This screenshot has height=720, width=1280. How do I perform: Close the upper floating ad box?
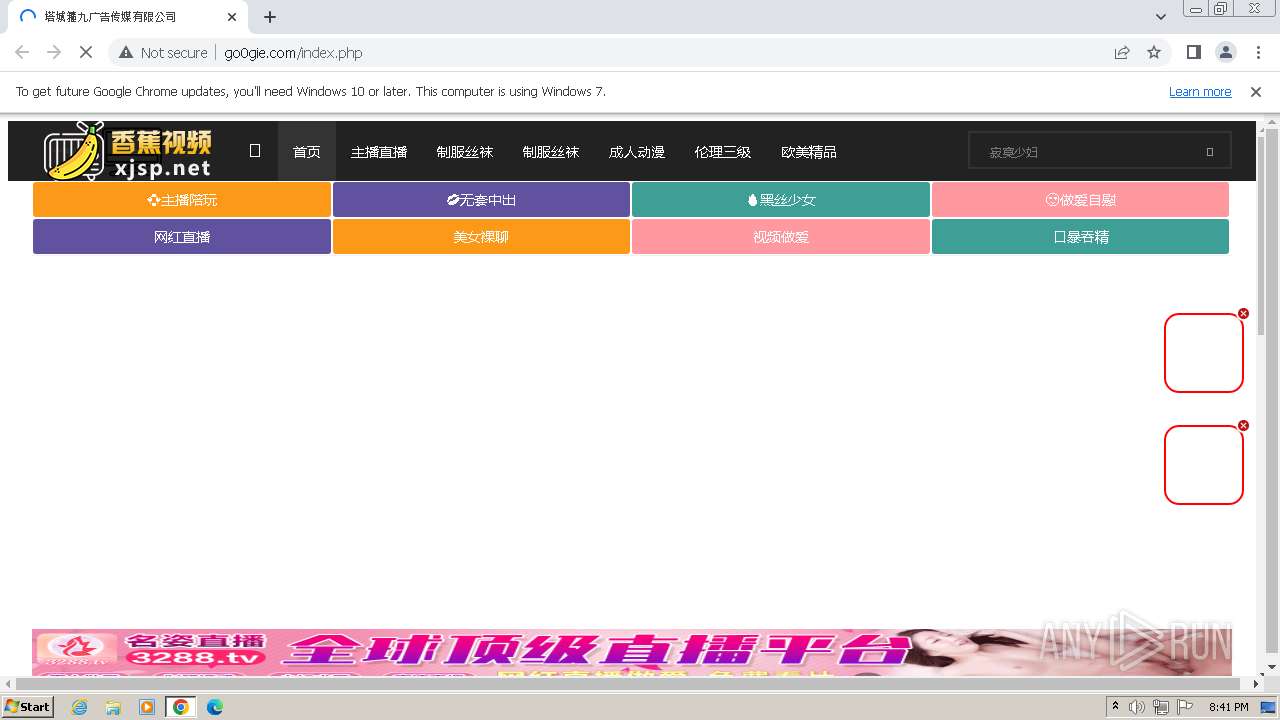[x=1243, y=314]
